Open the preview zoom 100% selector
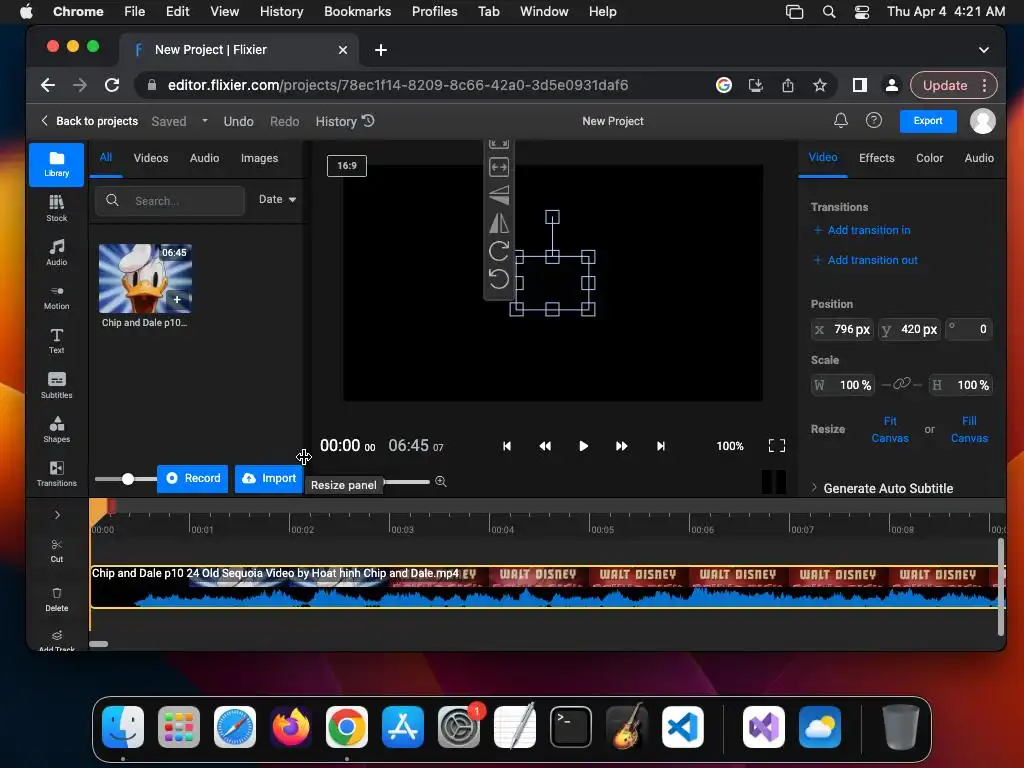Screen dimensions: 1024x768 (729, 446)
